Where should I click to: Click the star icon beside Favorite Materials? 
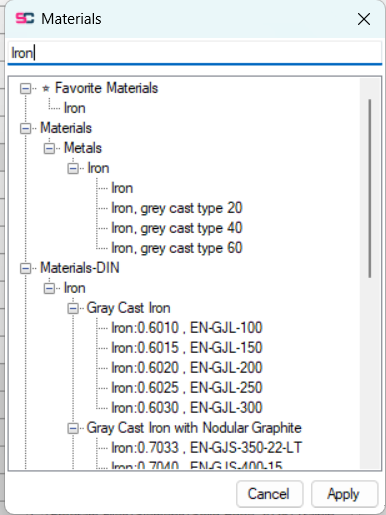click(x=46, y=89)
